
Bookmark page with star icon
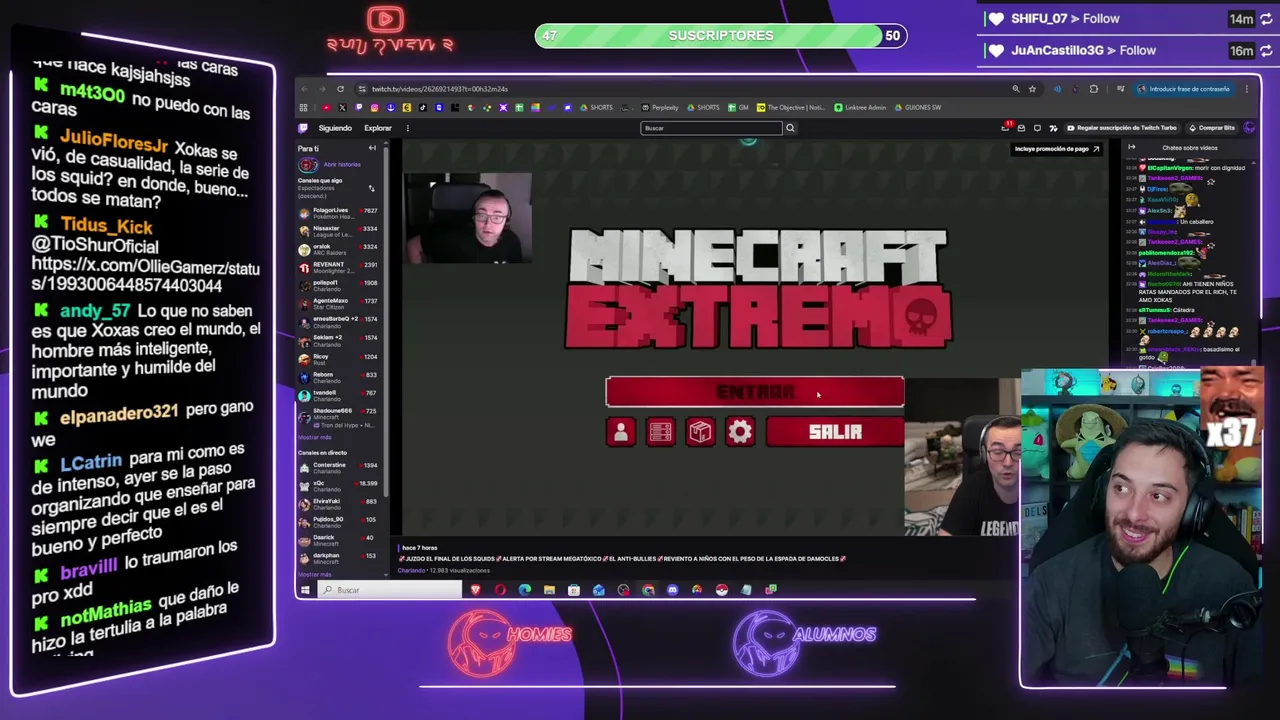tap(1032, 89)
